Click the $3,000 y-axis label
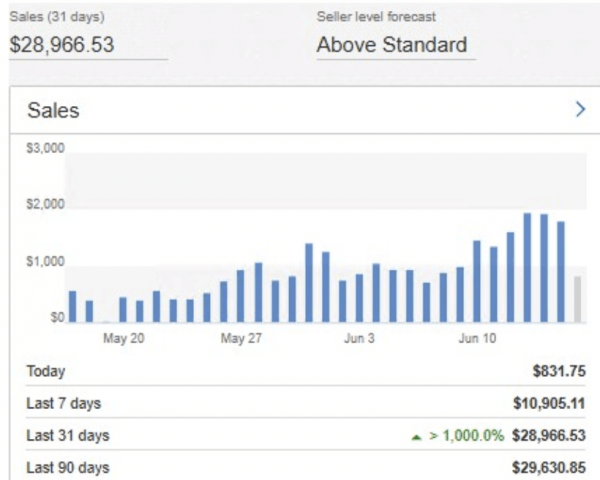 (x=44, y=149)
